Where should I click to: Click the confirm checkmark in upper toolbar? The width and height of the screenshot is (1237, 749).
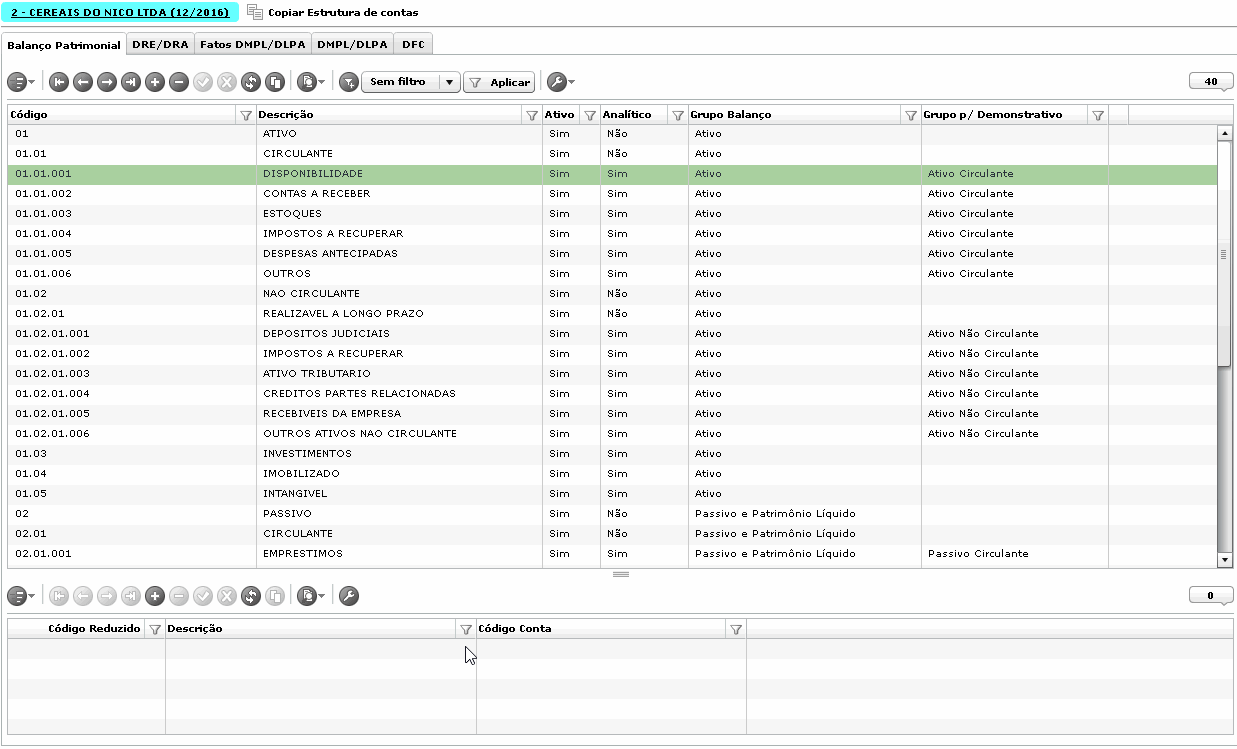coord(203,82)
